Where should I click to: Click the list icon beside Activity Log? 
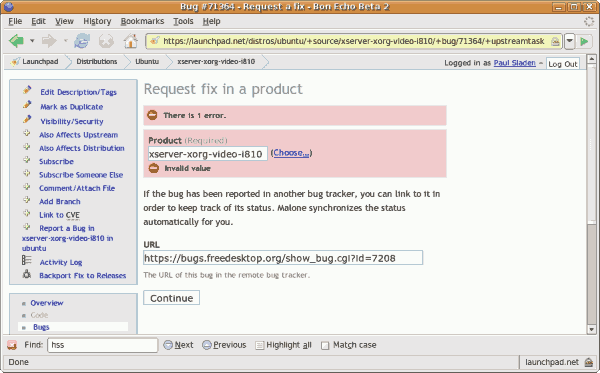coord(26,261)
